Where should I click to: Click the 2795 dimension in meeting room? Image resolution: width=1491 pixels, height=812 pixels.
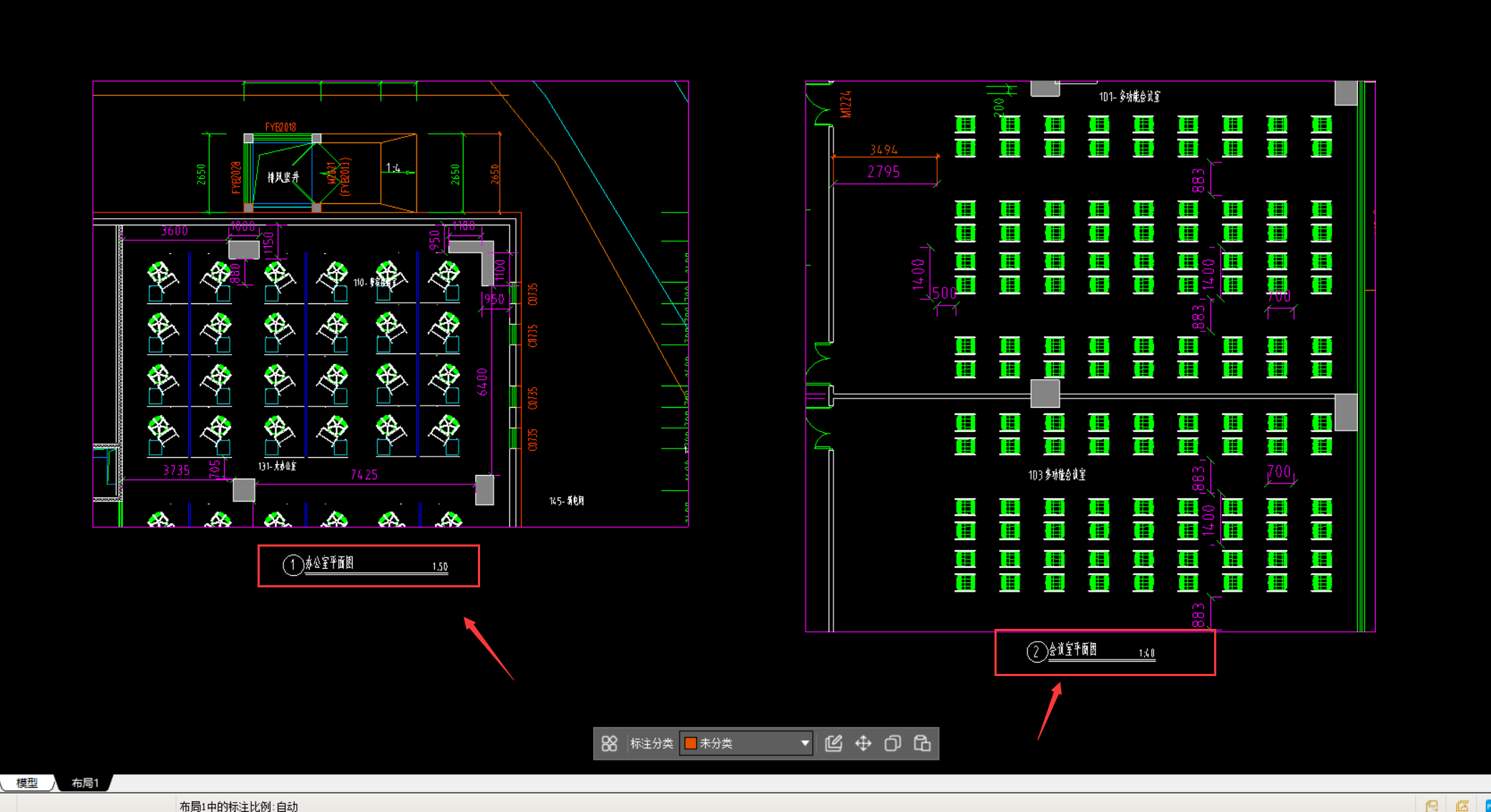884,172
